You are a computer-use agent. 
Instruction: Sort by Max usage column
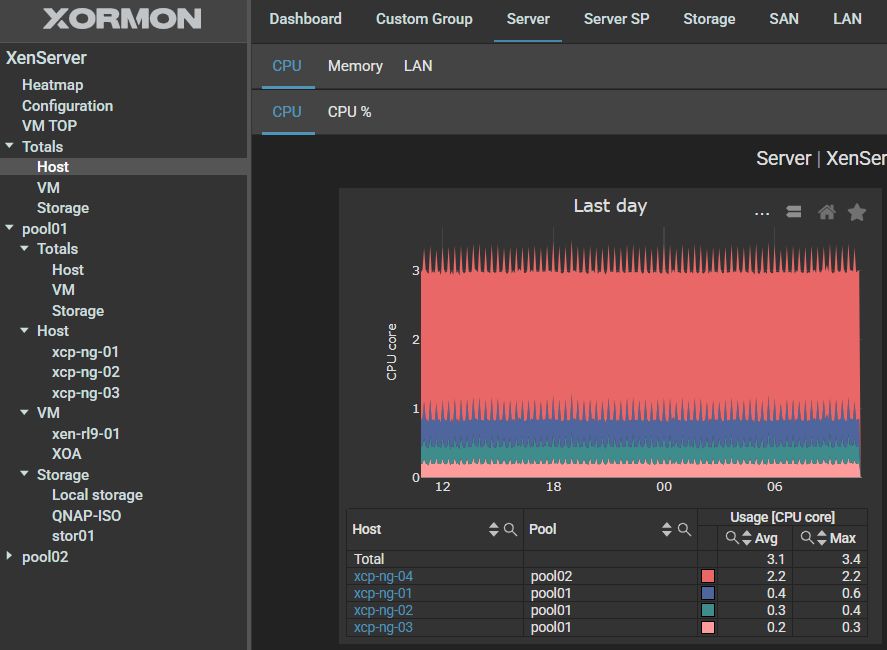point(822,538)
